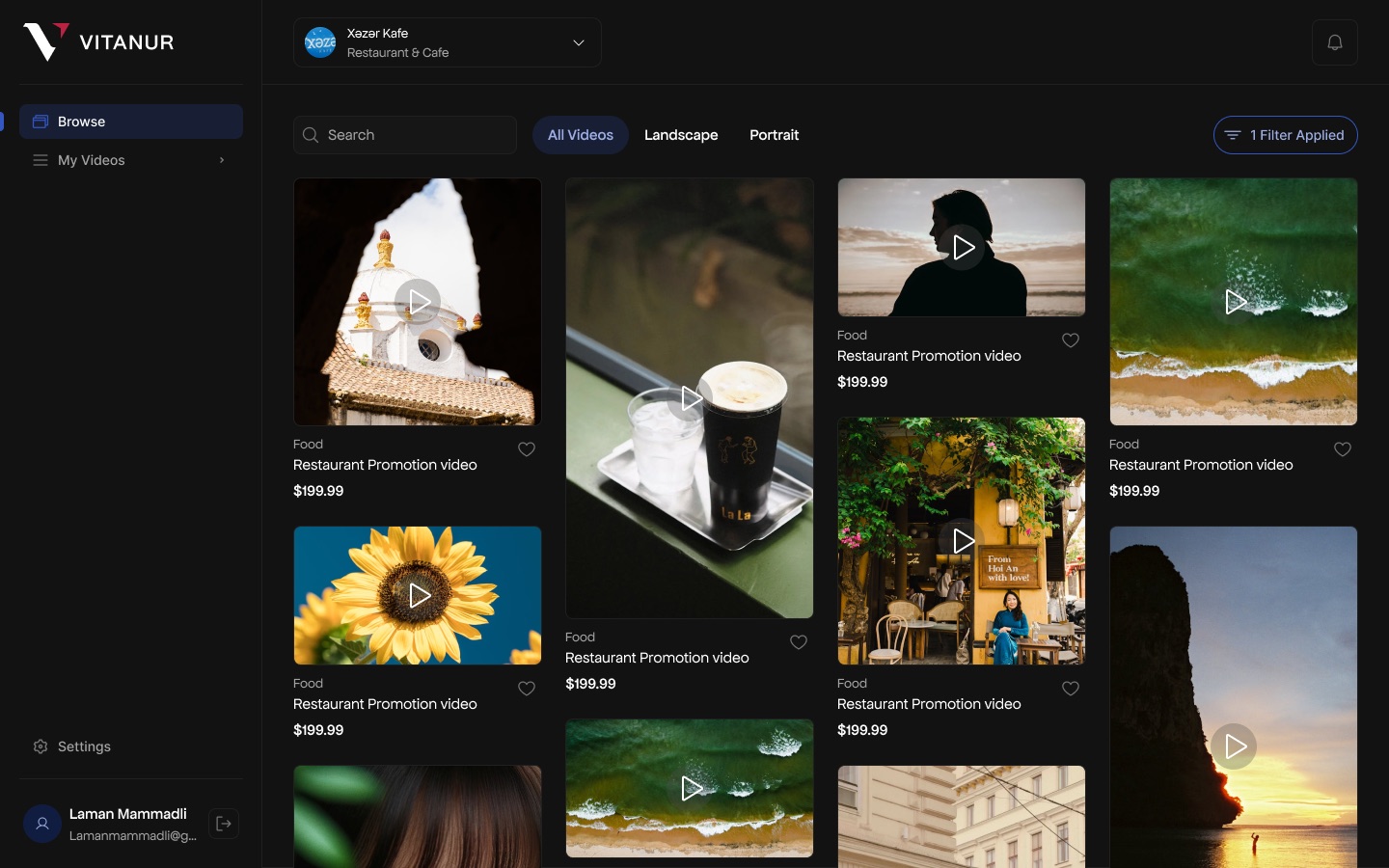Open the brown hair video thumbnail

click(x=418, y=817)
